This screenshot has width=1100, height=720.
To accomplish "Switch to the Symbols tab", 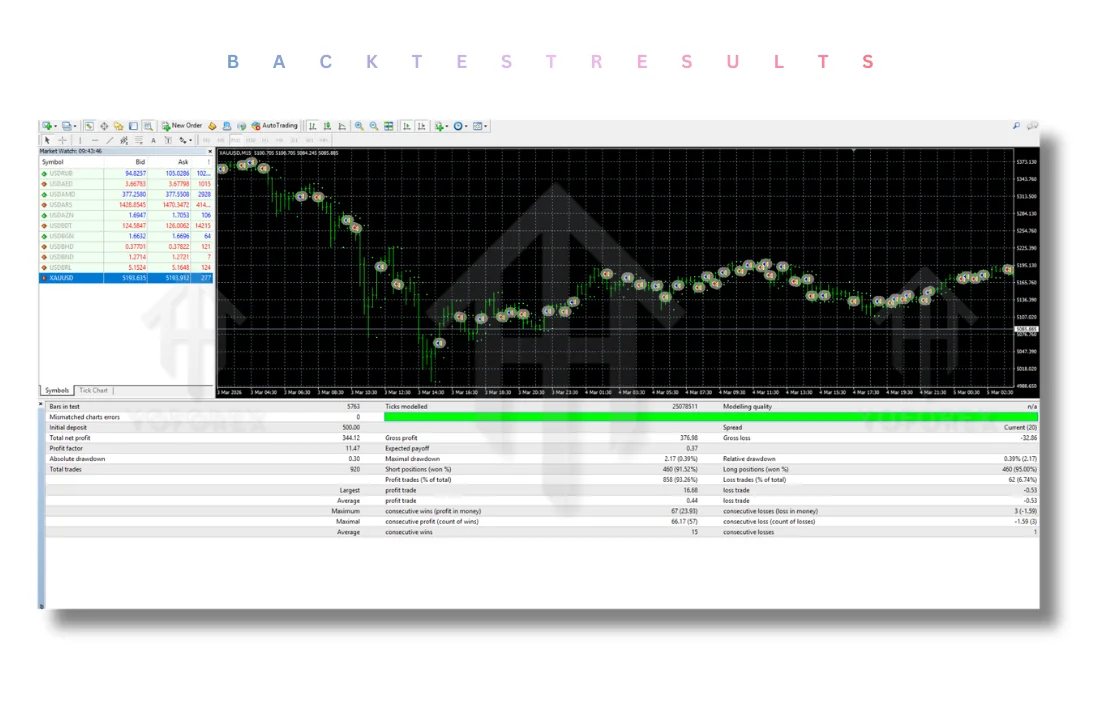I will 57,390.
